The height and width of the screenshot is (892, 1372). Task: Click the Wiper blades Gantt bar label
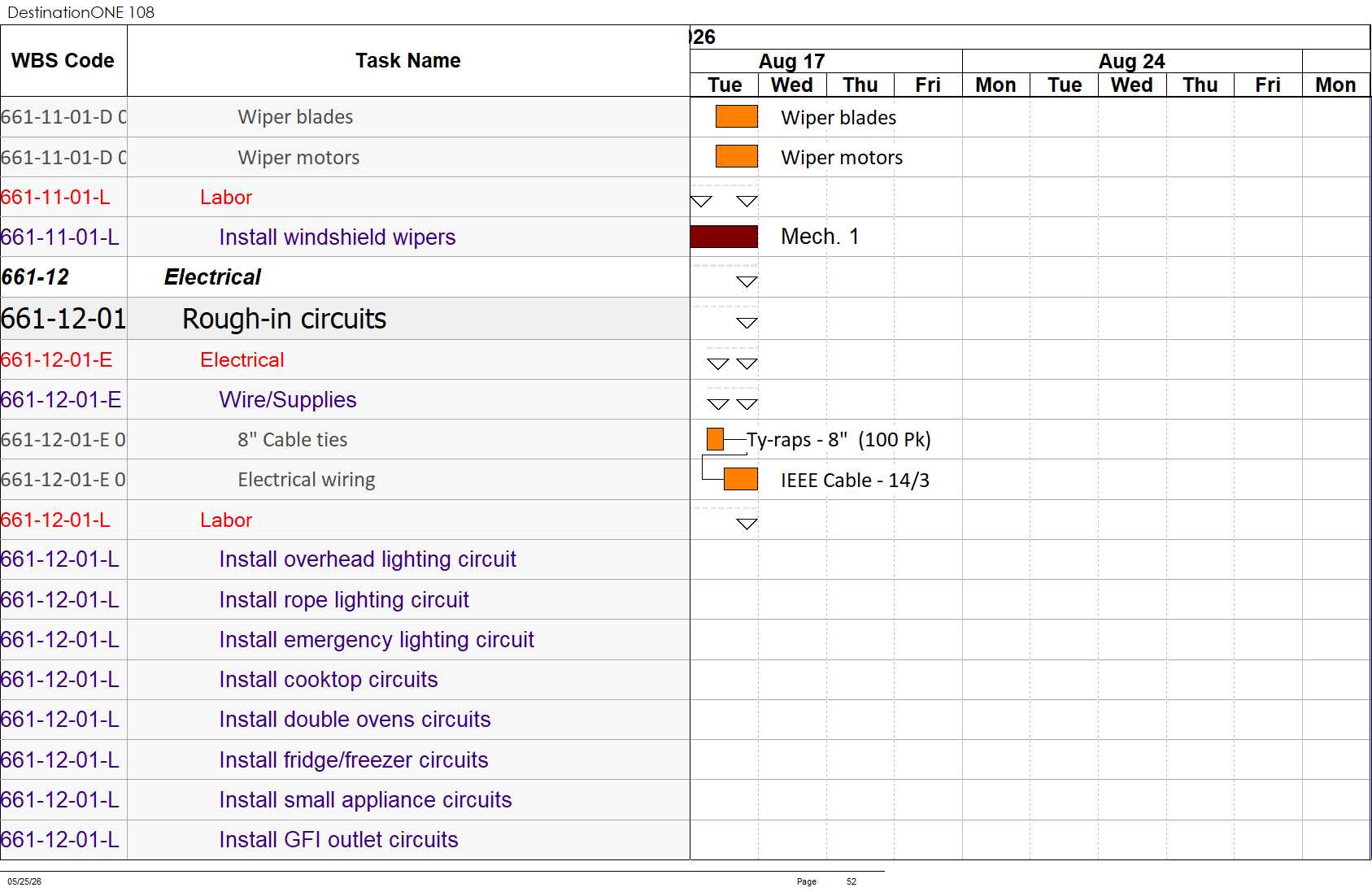(x=838, y=118)
